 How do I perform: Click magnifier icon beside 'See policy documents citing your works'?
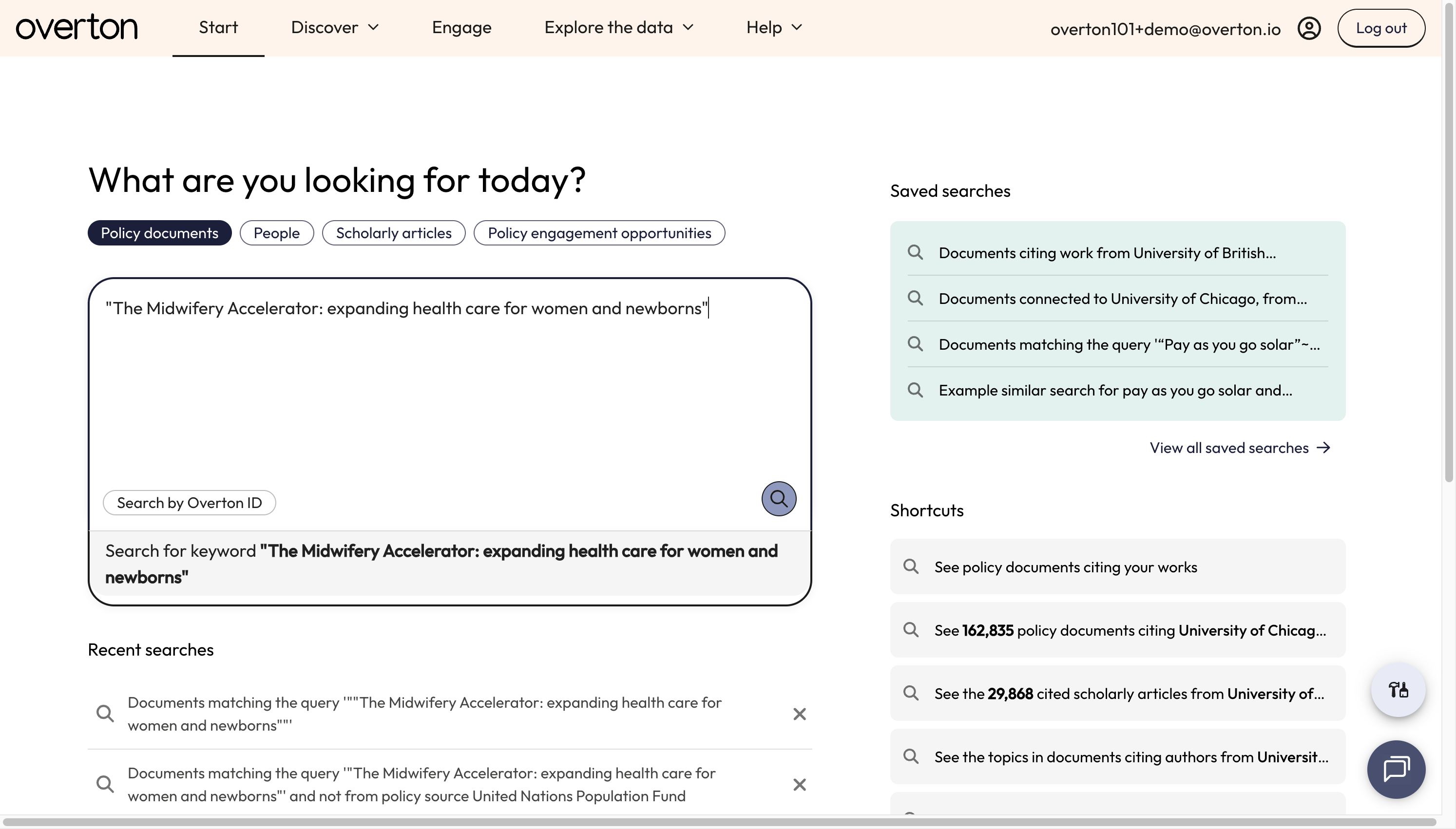911,566
